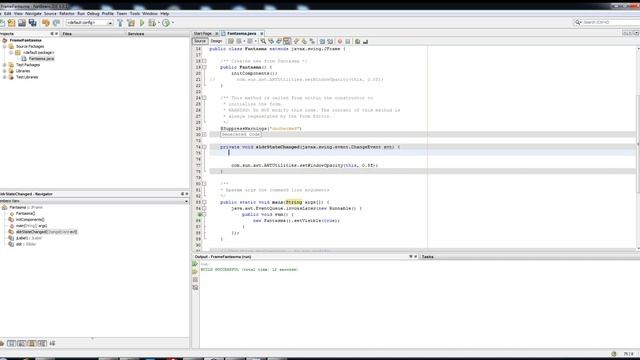This screenshot has width=640, height=360.
Task: Expand the Generated Code fold
Action: pos(204,135)
